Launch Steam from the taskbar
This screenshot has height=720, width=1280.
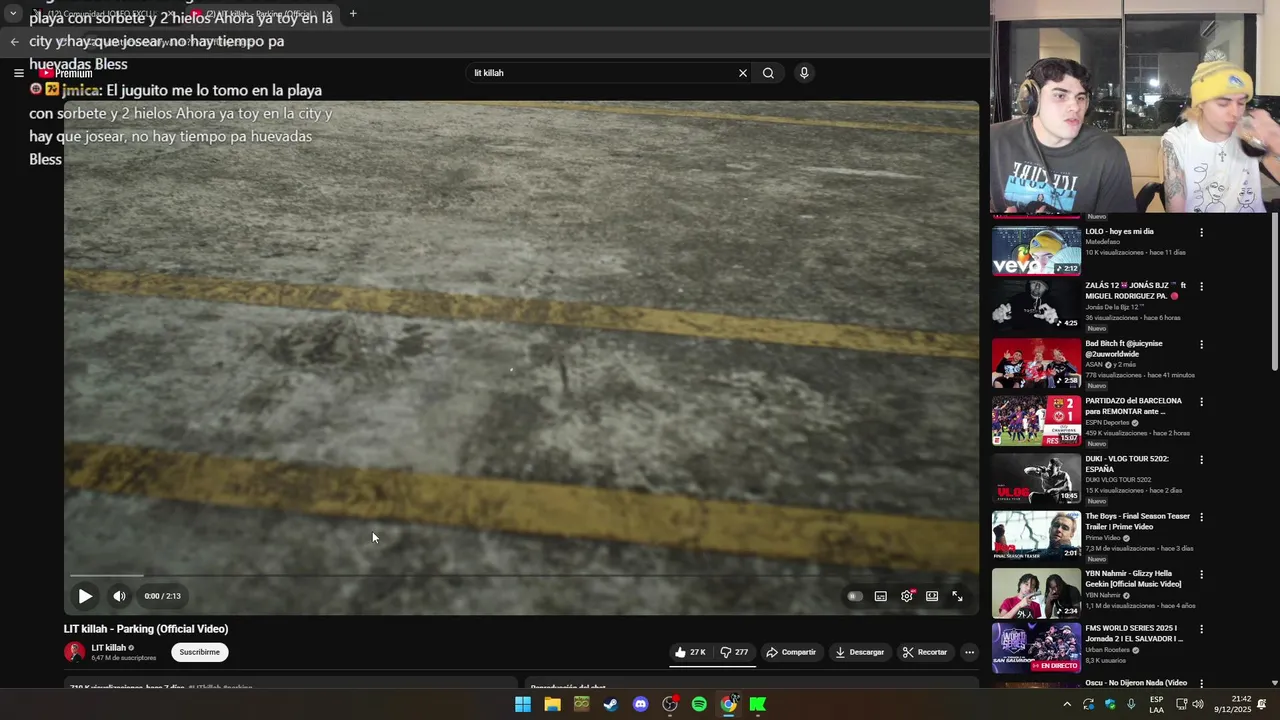click(611, 704)
